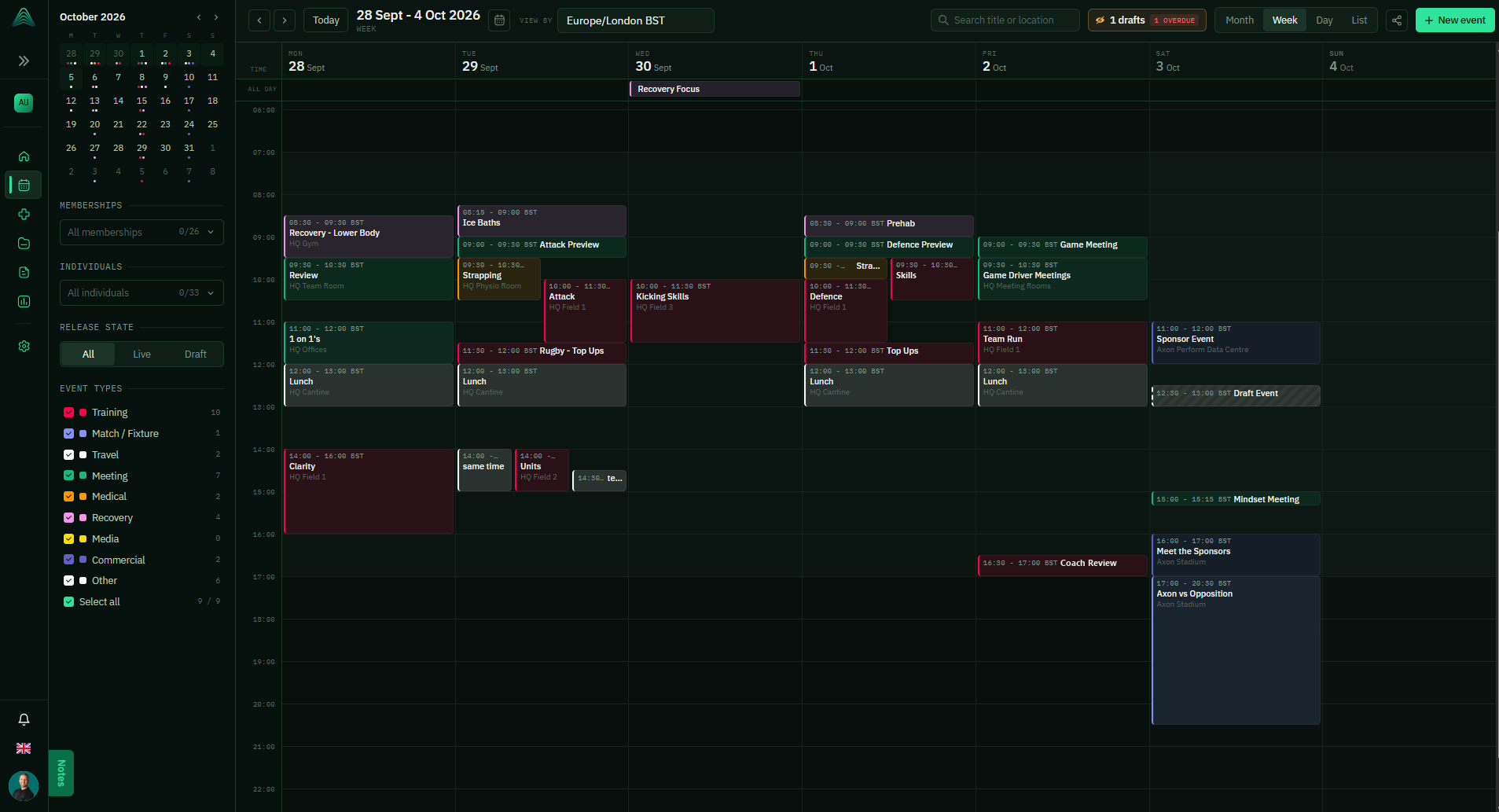Click the New event button

[1455, 20]
